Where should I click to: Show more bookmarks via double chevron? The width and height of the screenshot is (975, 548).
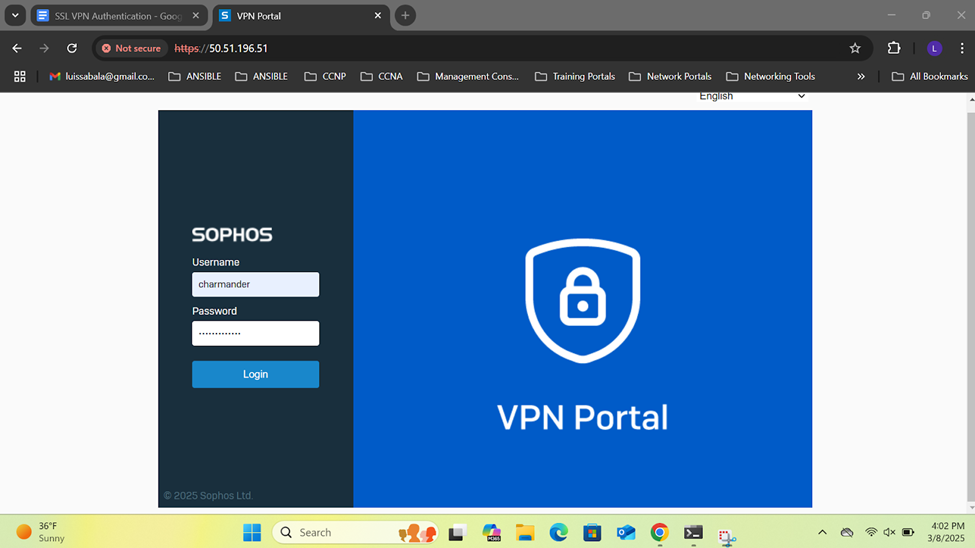tap(861, 77)
